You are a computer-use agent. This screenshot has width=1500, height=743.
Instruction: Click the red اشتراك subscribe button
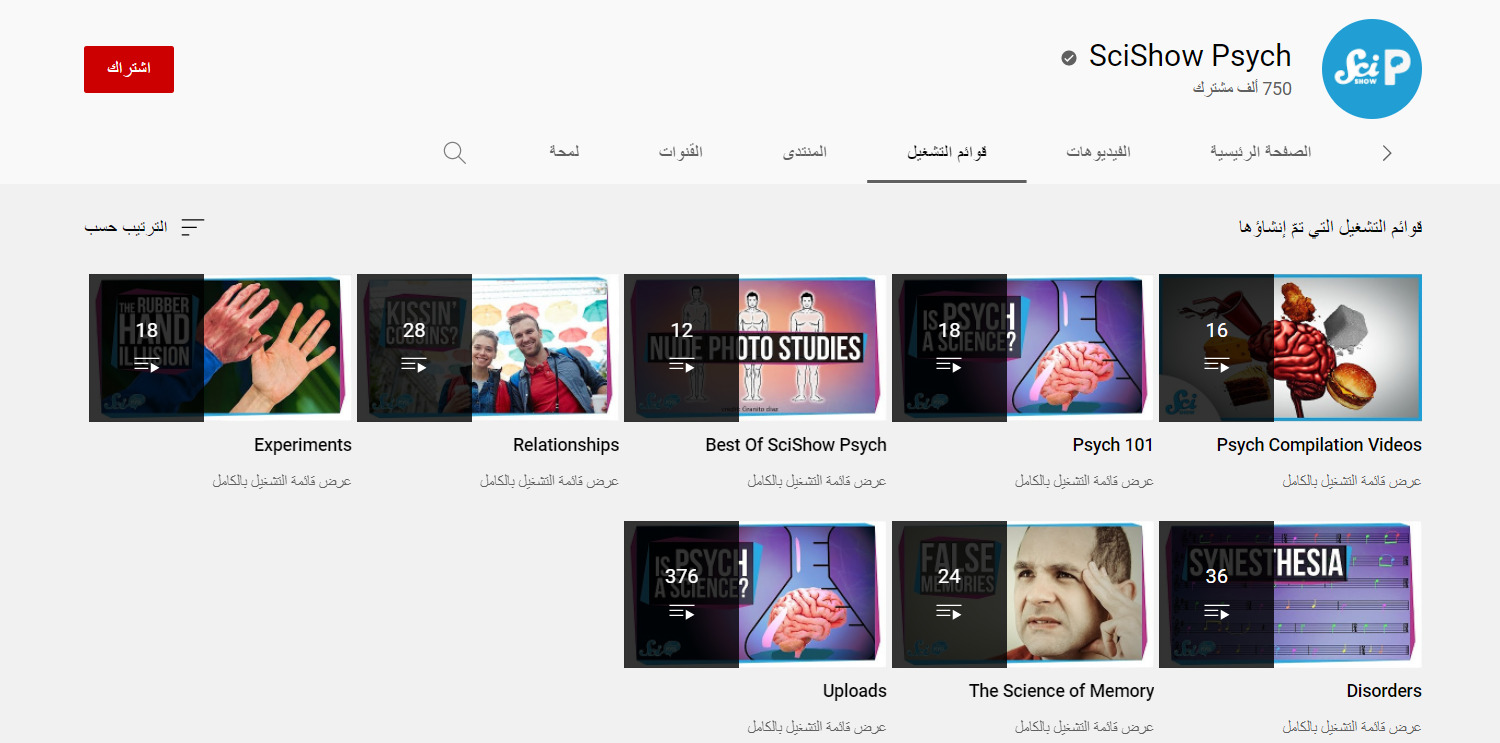click(x=128, y=69)
